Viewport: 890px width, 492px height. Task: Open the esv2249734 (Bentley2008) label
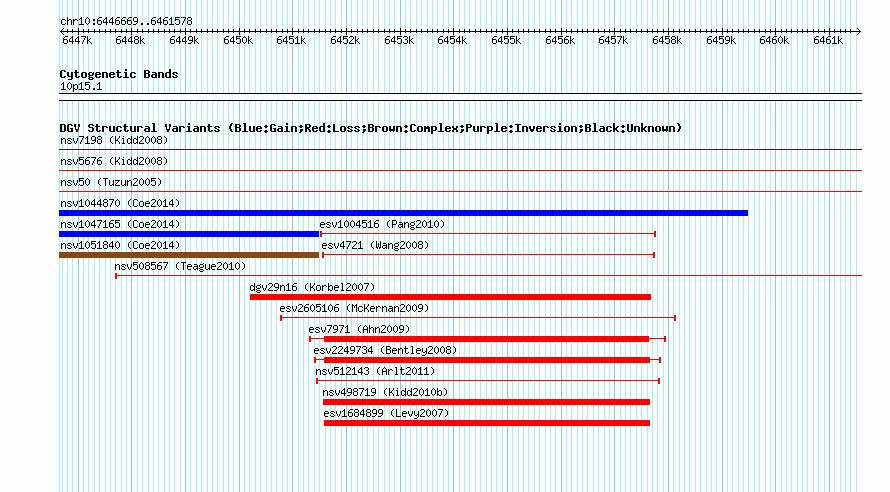pyautogui.click(x=385, y=350)
